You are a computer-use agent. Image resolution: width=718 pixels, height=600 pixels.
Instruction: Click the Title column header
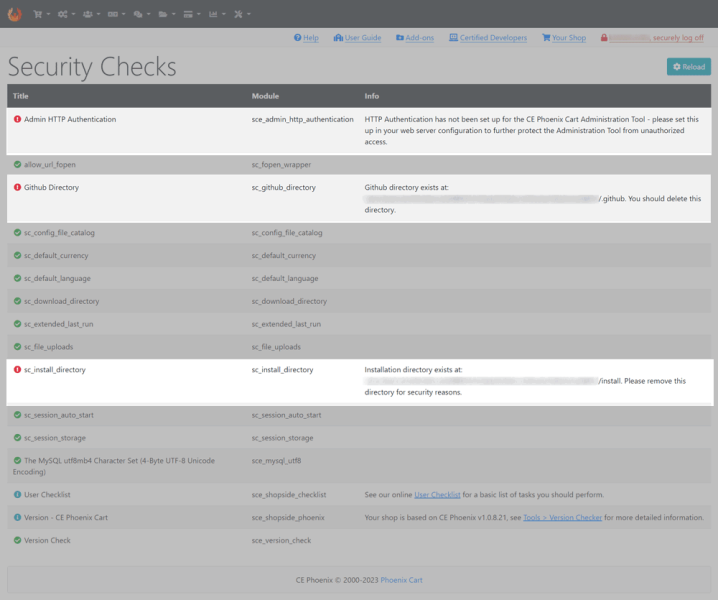(x=21, y=96)
